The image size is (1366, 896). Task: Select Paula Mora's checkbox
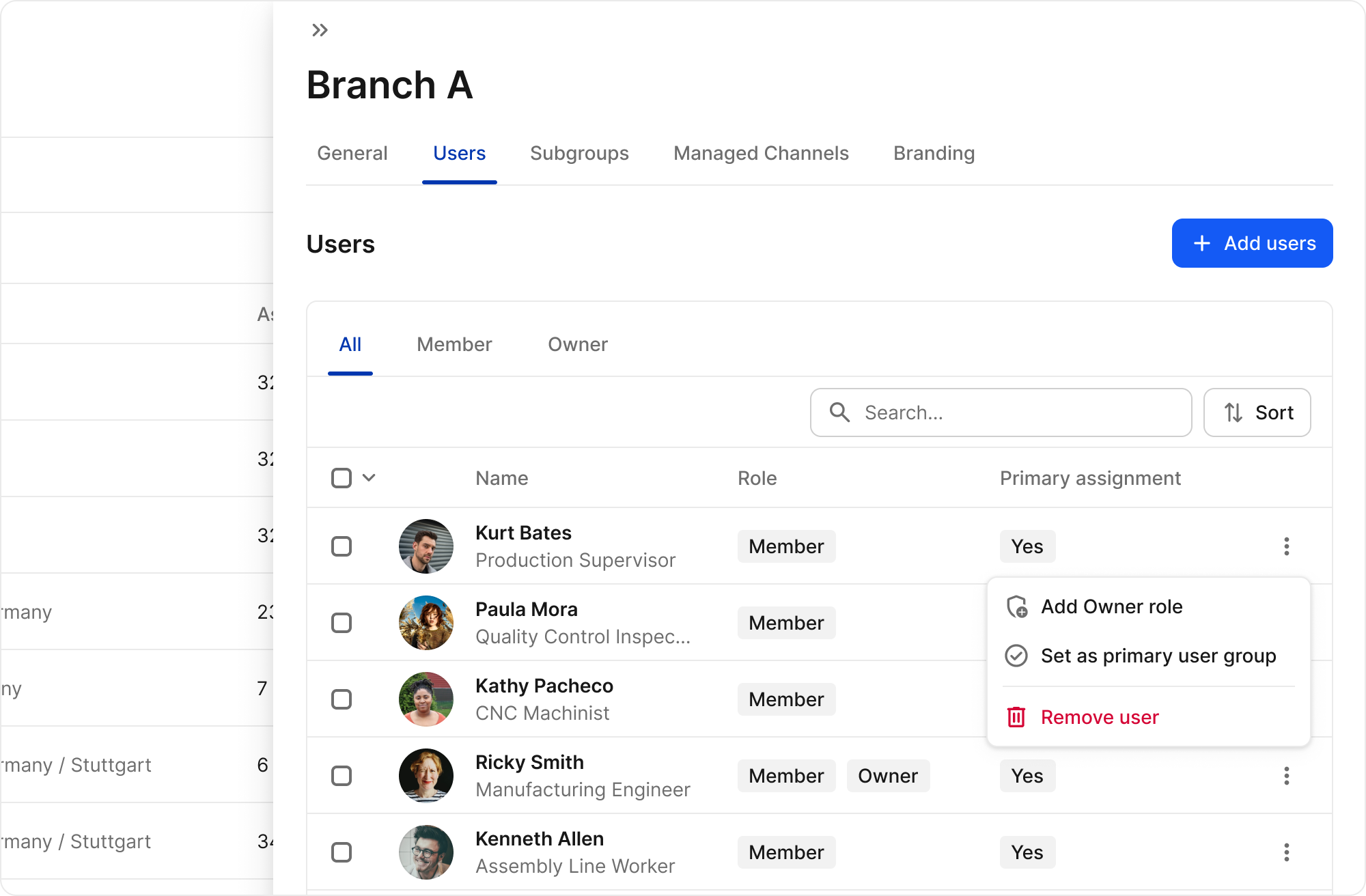pyautogui.click(x=341, y=623)
